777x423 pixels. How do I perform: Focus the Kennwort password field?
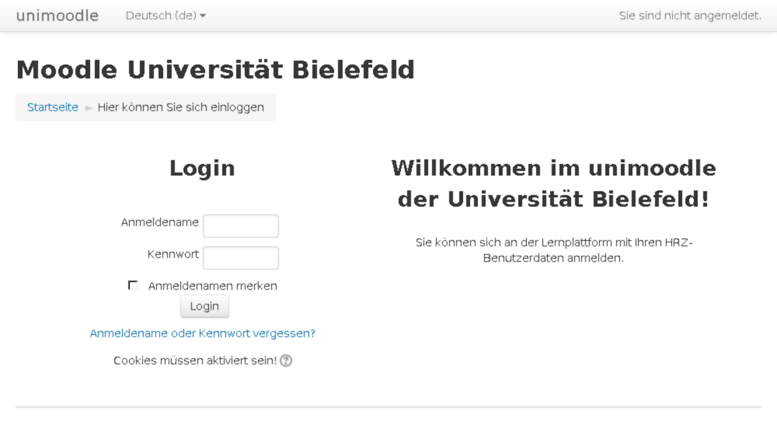pyautogui.click(x=241, y=258)
